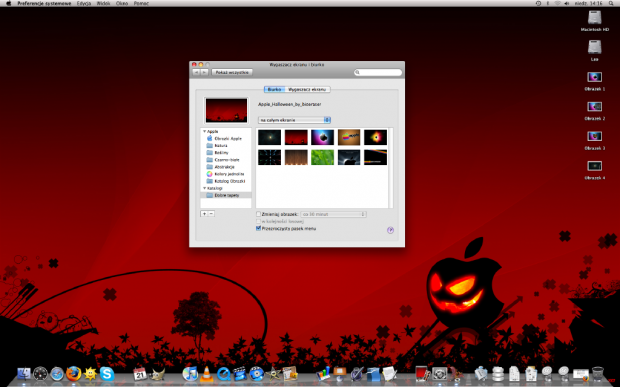Open Obrazek 2 file on desktop
Image resolution: width=620 pixels, height=387 pixels.
coord(594,110)
